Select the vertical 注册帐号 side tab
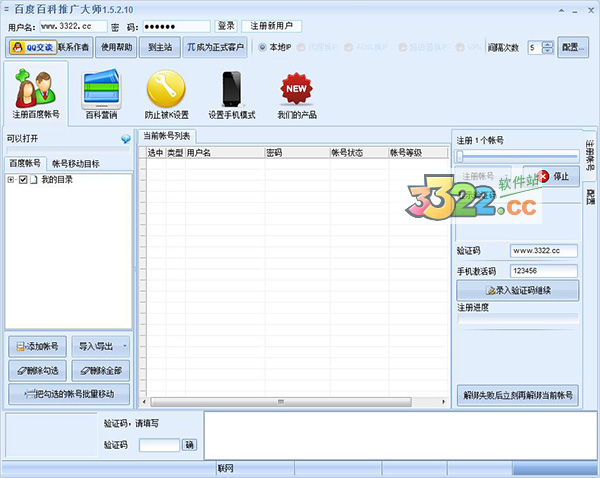 coord(590,155)
